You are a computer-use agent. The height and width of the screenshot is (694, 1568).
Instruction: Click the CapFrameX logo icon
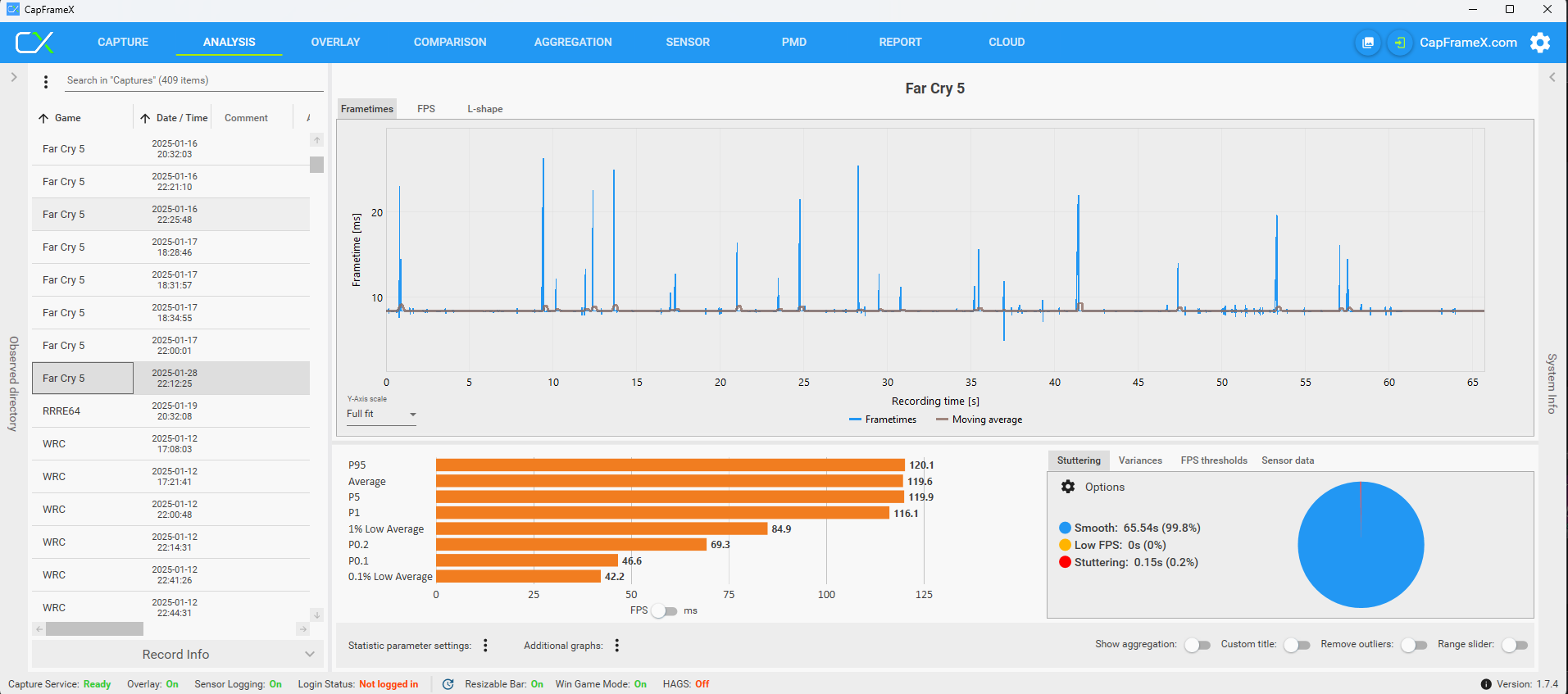click(x=35, y=42)
